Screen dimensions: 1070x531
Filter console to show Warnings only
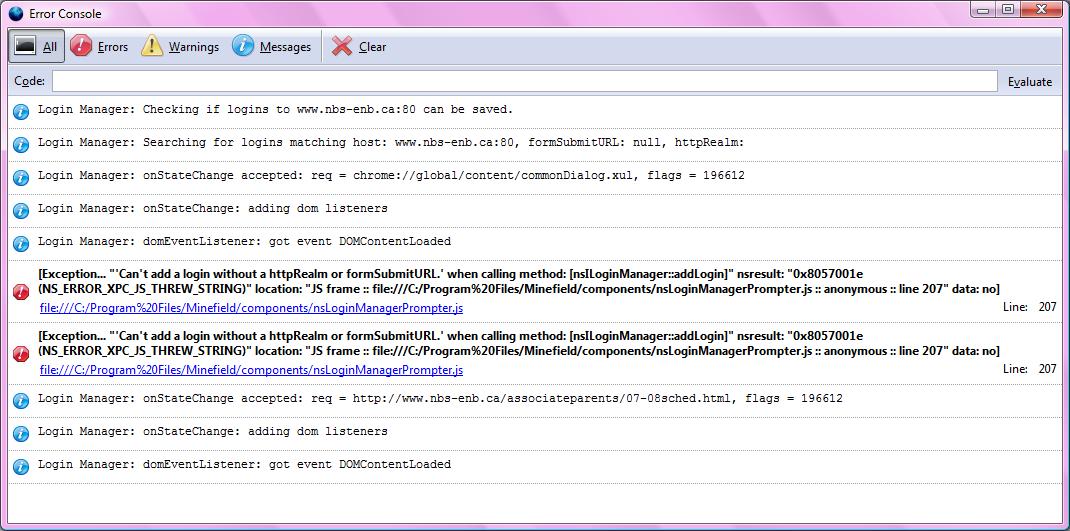coord(180,47)
